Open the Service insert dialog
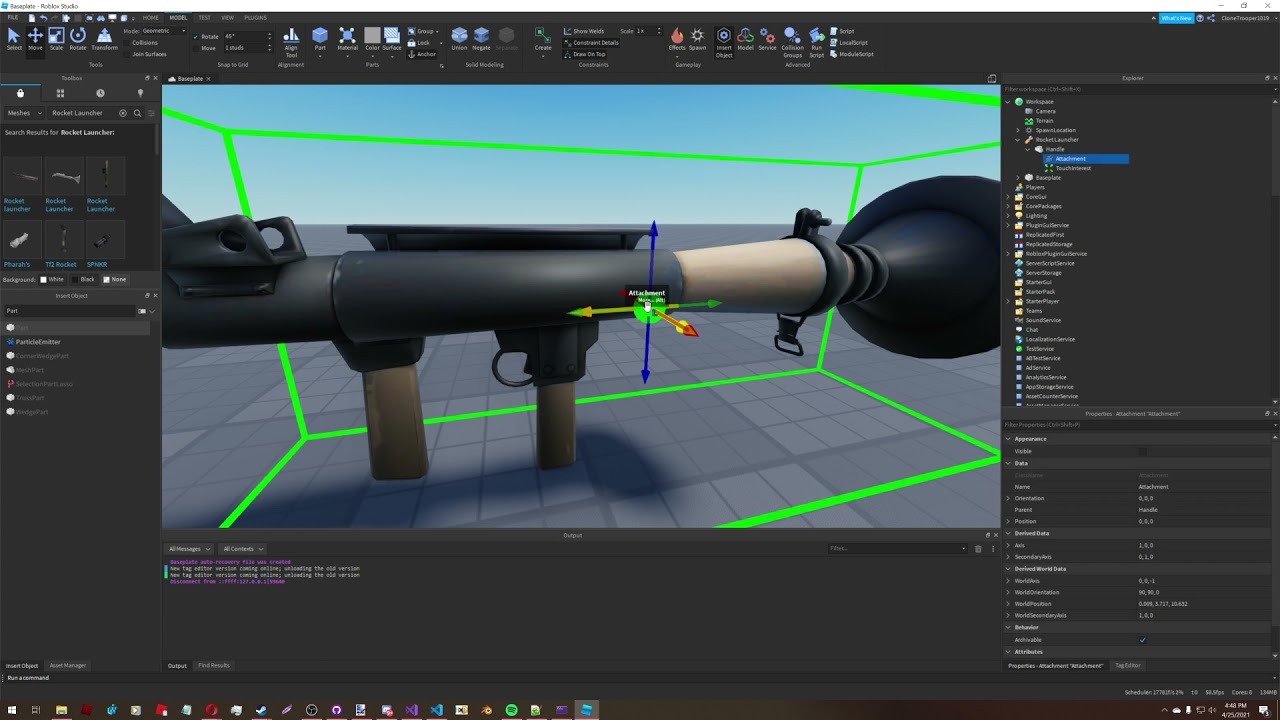The image size is (1280, 720). coord(767,39)
